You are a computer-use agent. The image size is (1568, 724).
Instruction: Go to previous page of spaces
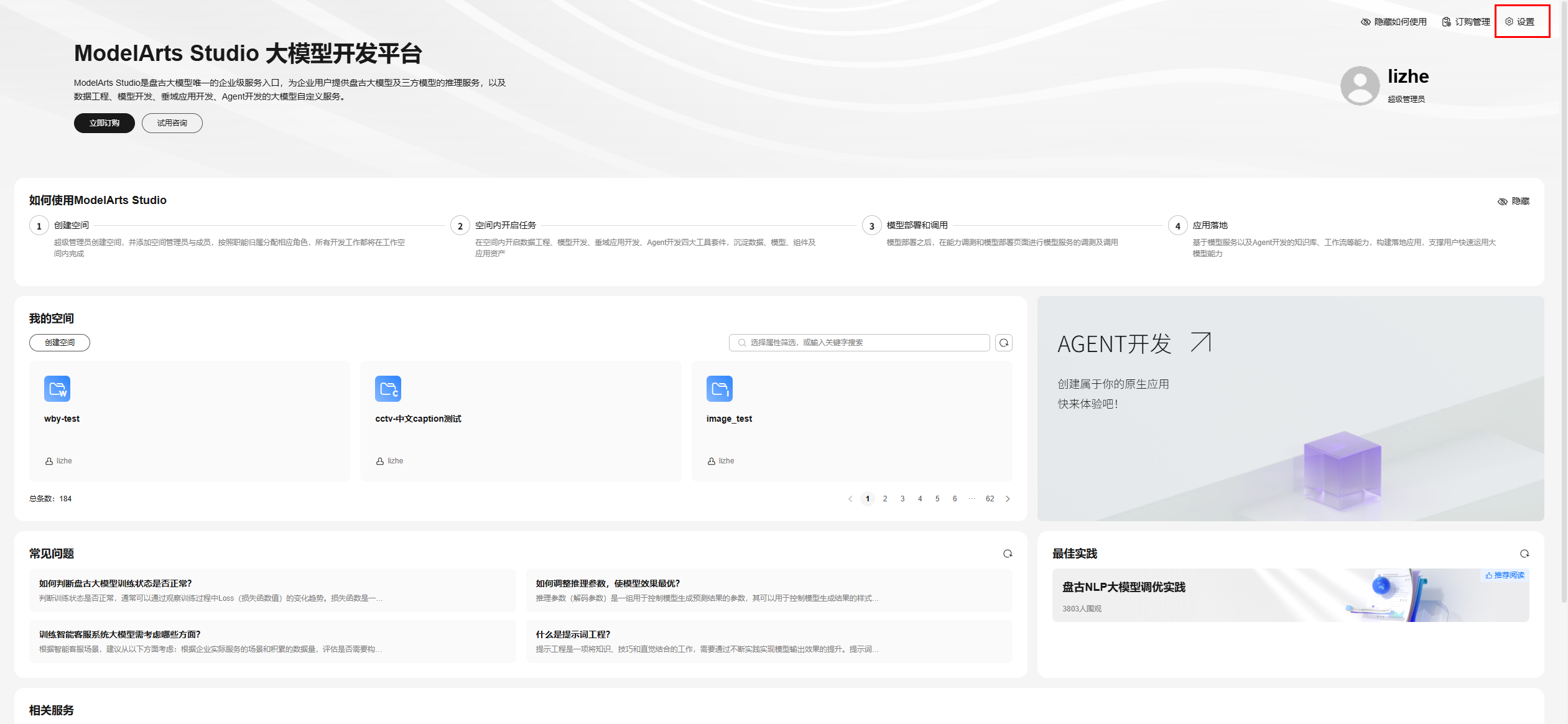coord(850,499)
